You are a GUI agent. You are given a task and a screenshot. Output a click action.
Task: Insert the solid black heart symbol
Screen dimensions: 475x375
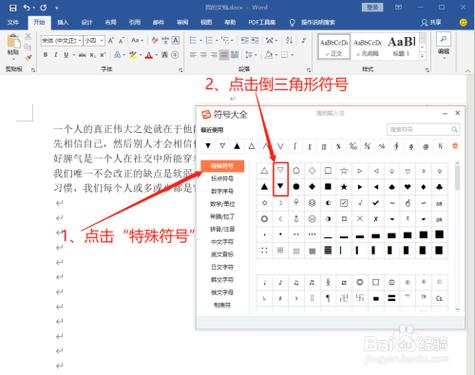408,187
